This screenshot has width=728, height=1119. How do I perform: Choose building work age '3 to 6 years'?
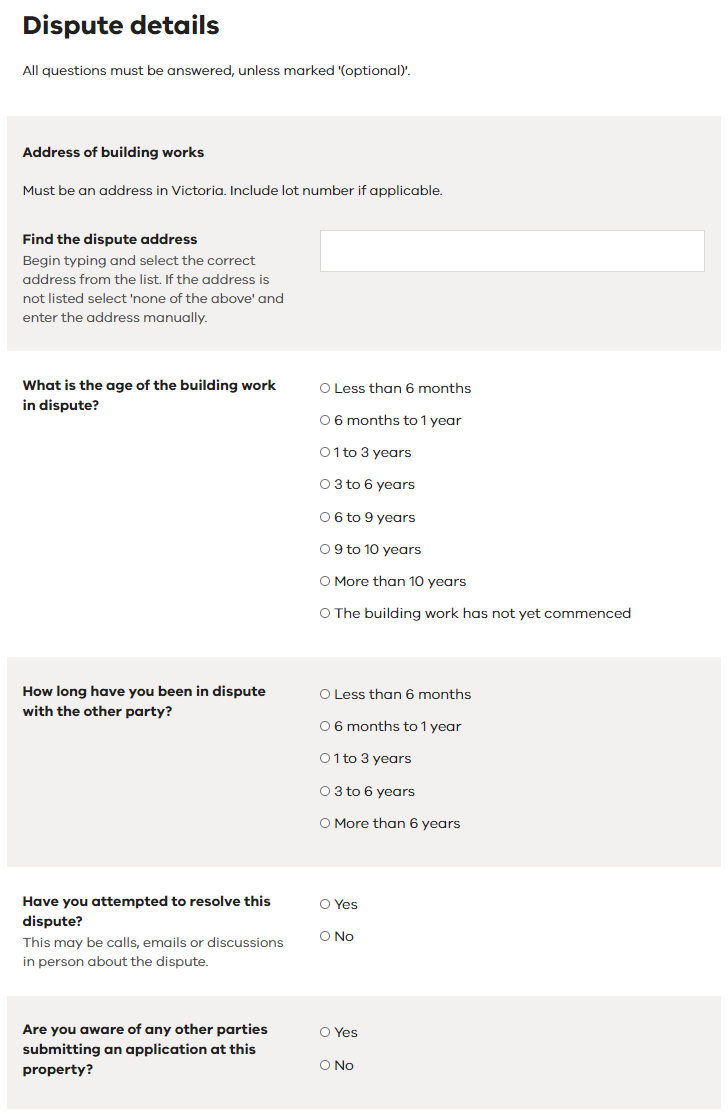(x=325, y=484)
